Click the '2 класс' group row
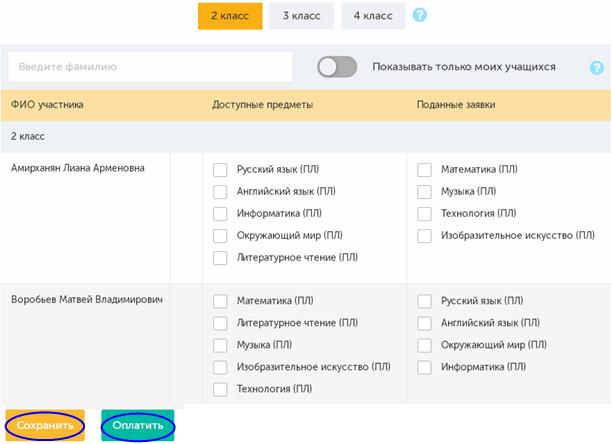This screenshot has width=612, height=444. (x=306, y=137)
